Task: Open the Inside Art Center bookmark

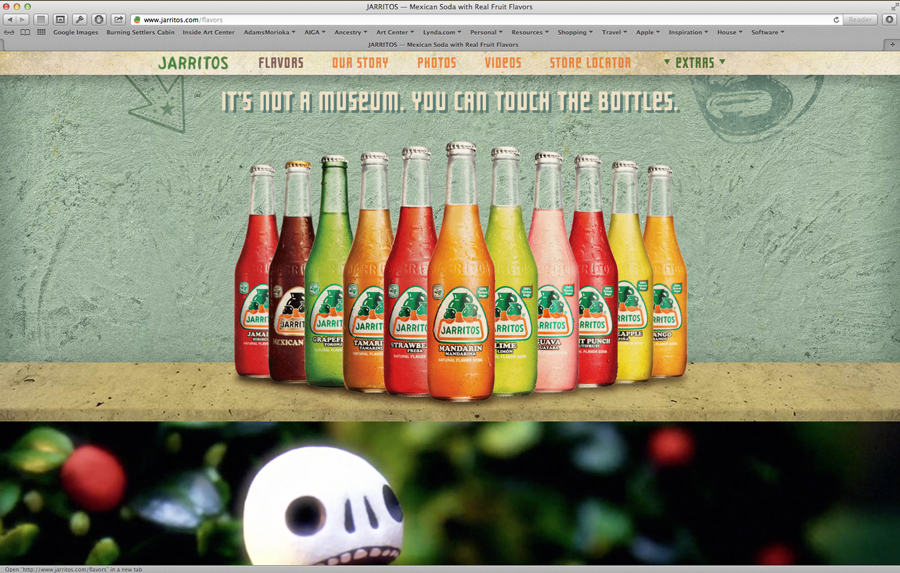Action: pyautogui.click(x=208, y=32)
